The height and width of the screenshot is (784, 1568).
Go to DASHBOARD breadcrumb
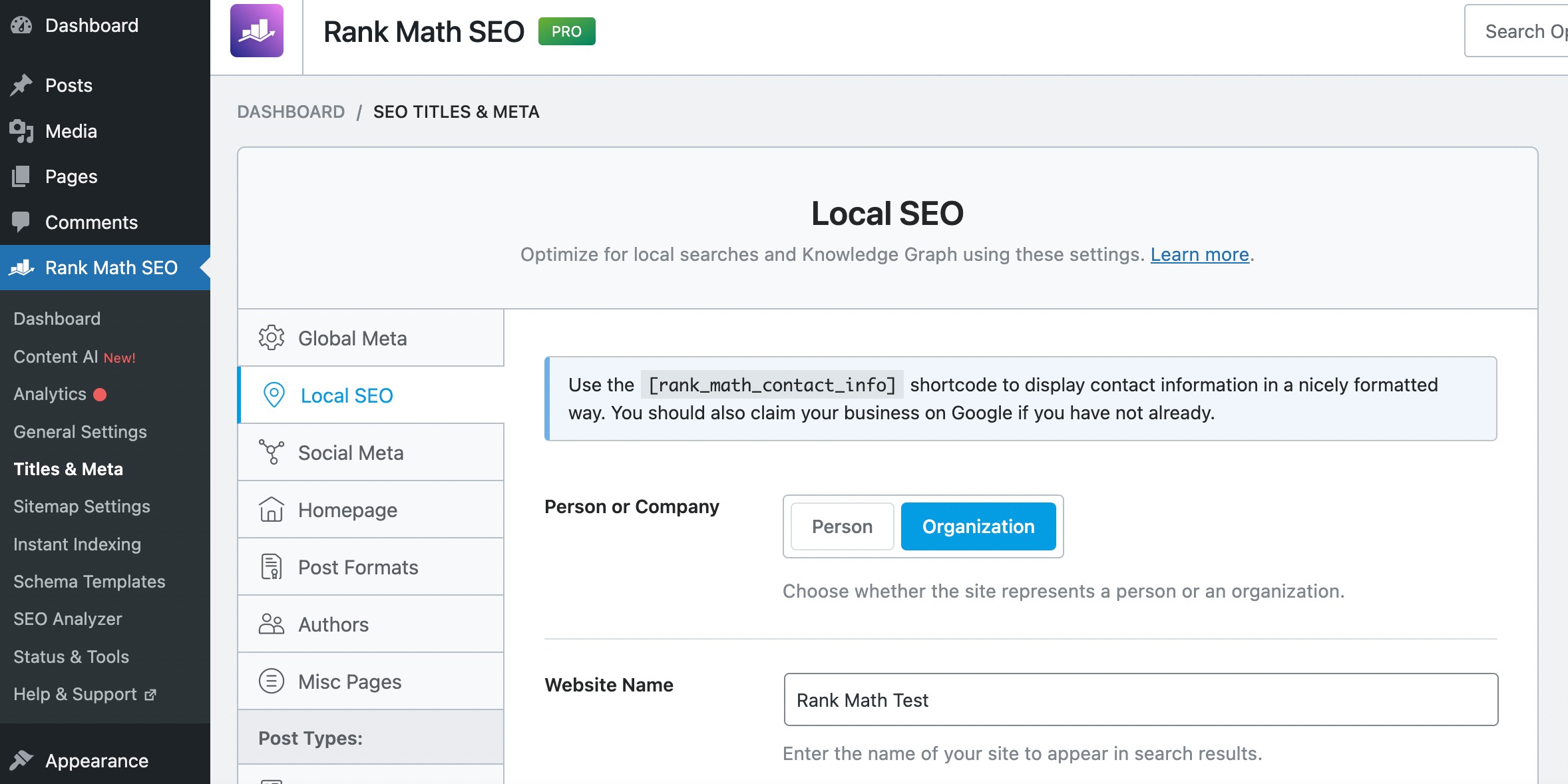point(291,112)
